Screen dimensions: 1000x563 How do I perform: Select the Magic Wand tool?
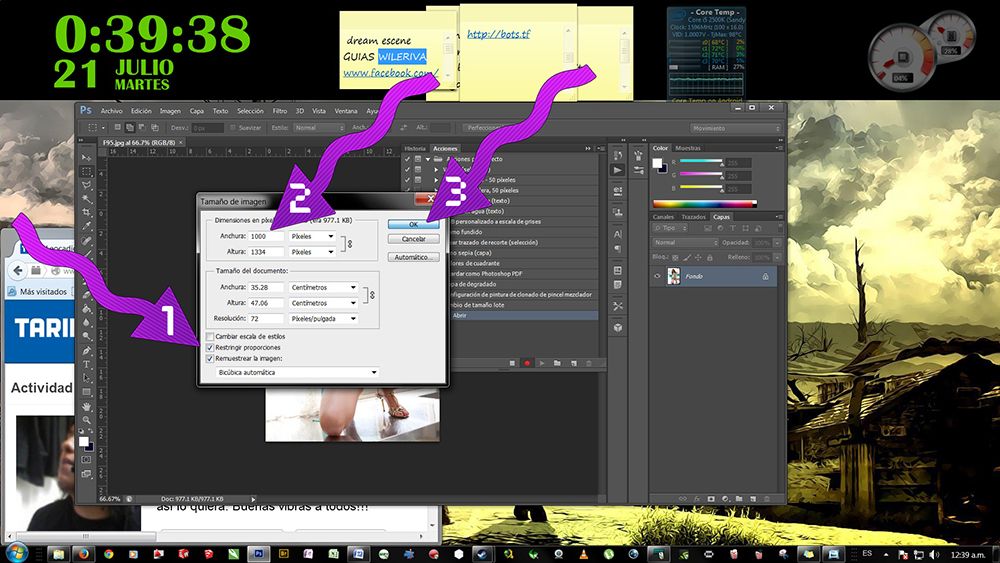(87, 199)
